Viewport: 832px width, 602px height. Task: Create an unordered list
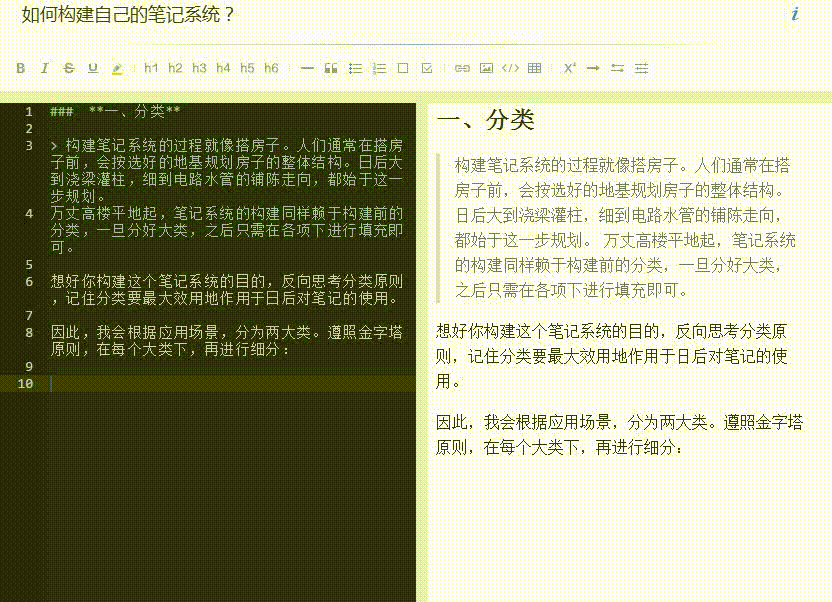tap(354, 68)
